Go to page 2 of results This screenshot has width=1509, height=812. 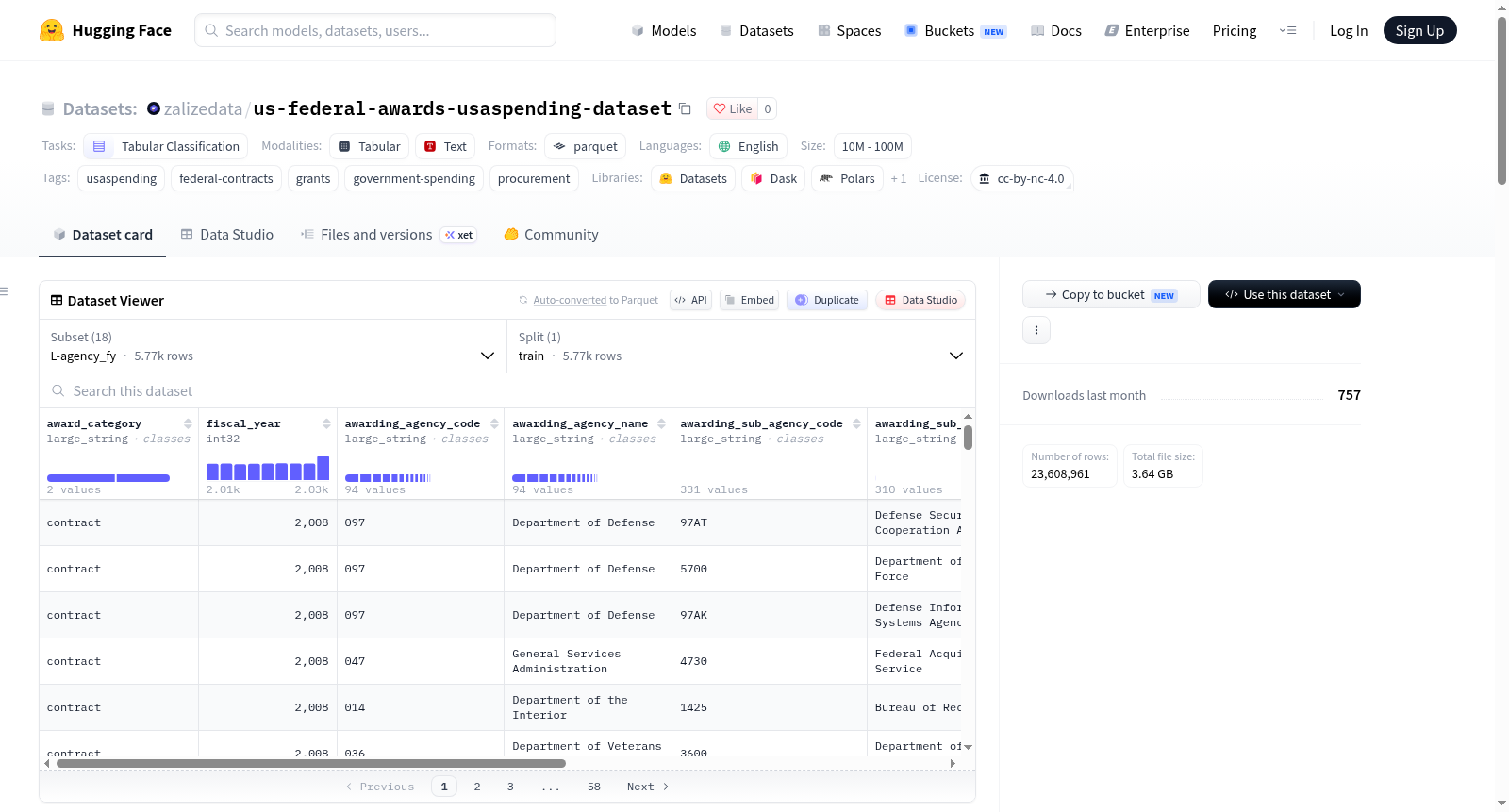(477, 787)
